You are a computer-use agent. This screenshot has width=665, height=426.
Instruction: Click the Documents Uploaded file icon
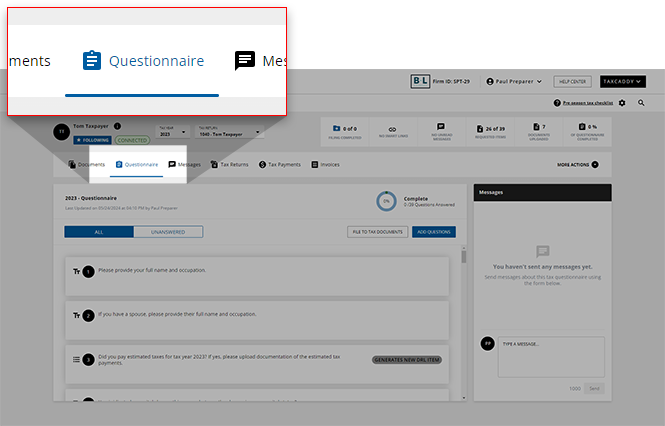pos(536,126)
